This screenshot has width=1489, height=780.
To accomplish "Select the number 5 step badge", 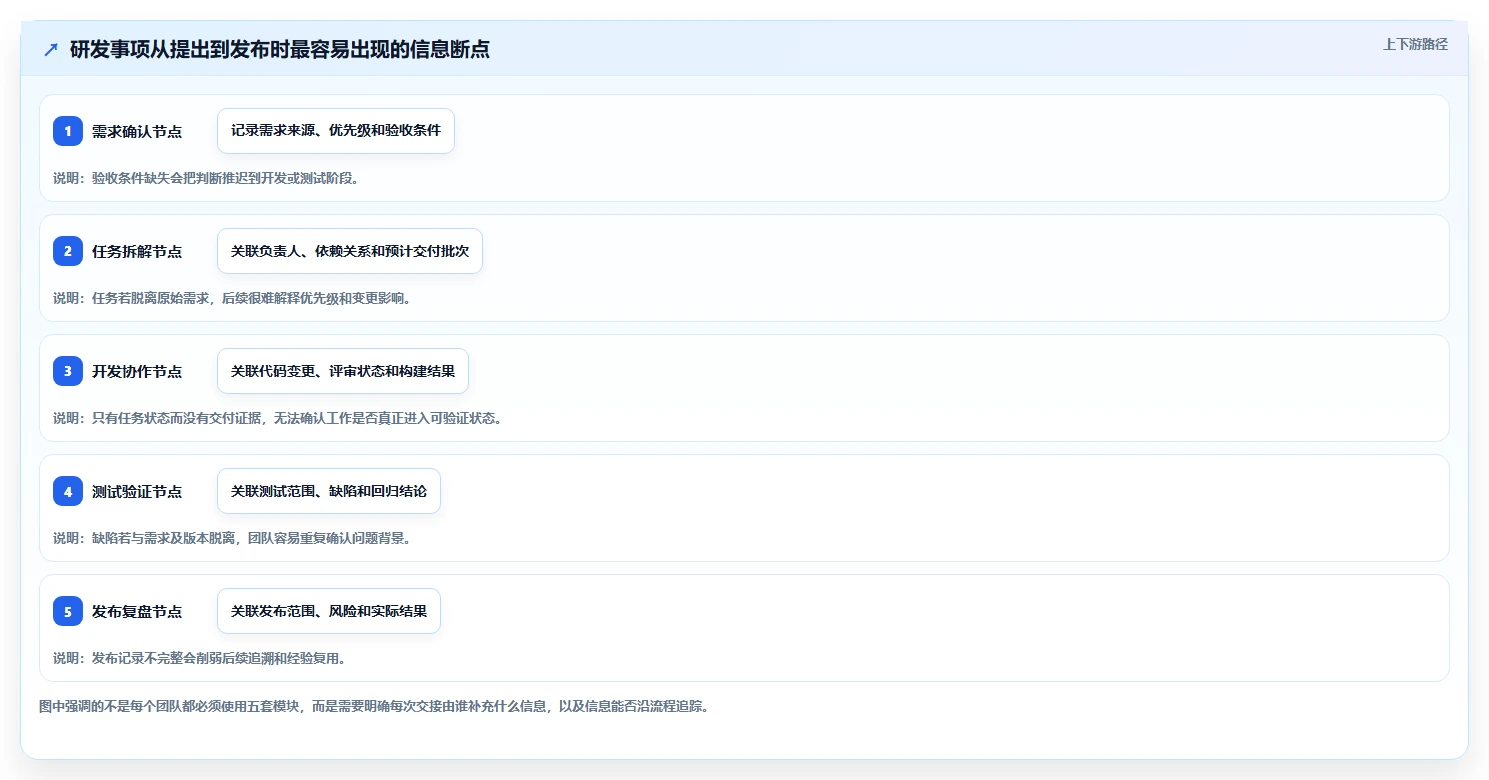I will pyautogui.click(x=68, y=611).
